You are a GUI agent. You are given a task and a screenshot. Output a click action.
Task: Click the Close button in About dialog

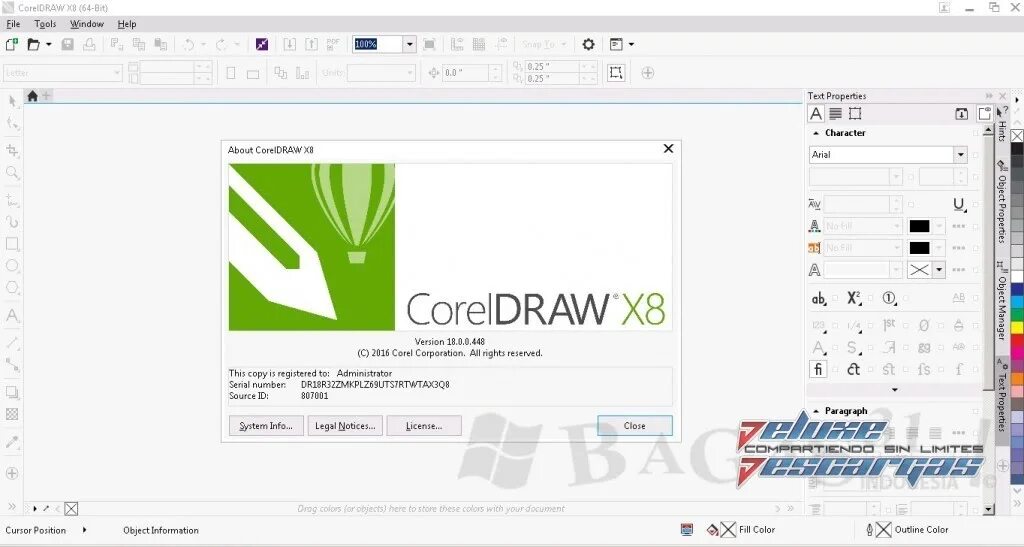(x=634, y=426)
